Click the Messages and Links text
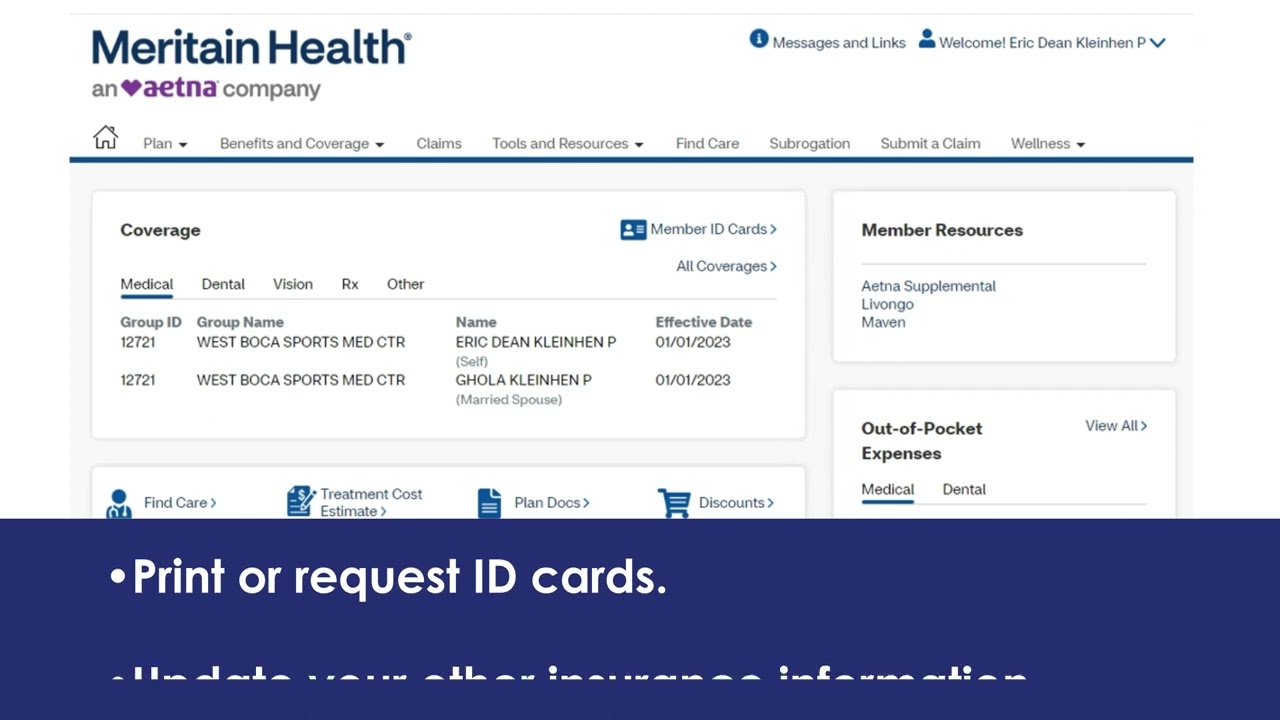The width and height of the screenshot is (1280, 720). [x=839, y=43]
